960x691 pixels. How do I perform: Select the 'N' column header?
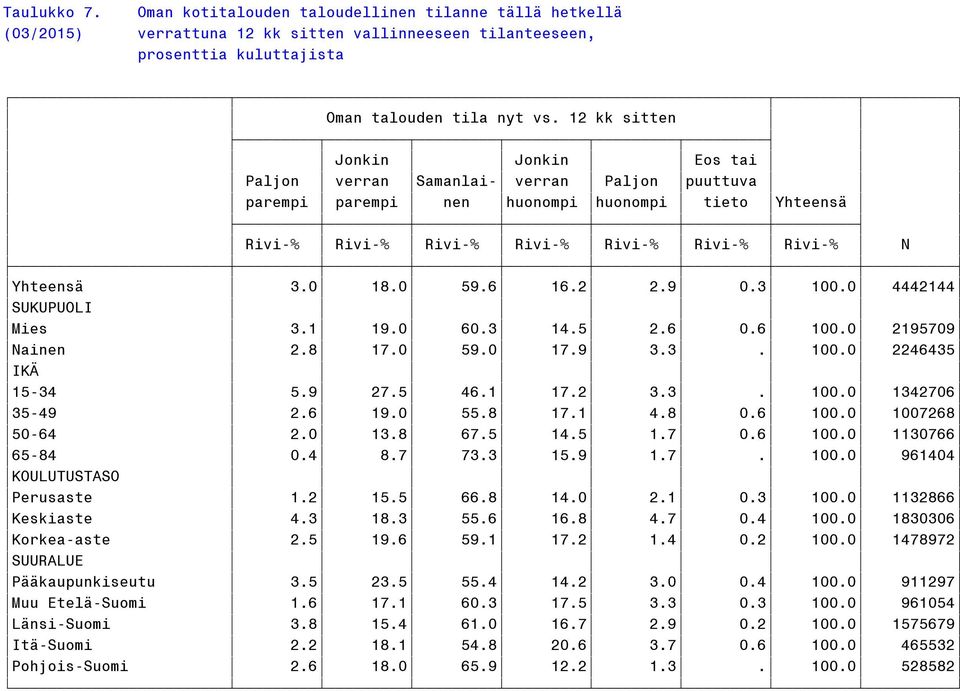906,245
